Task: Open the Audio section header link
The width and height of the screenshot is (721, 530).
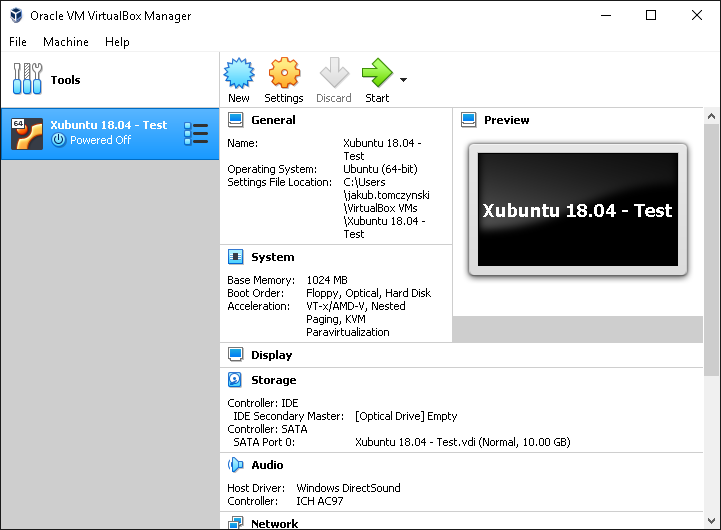Action: tap(267, 465)
